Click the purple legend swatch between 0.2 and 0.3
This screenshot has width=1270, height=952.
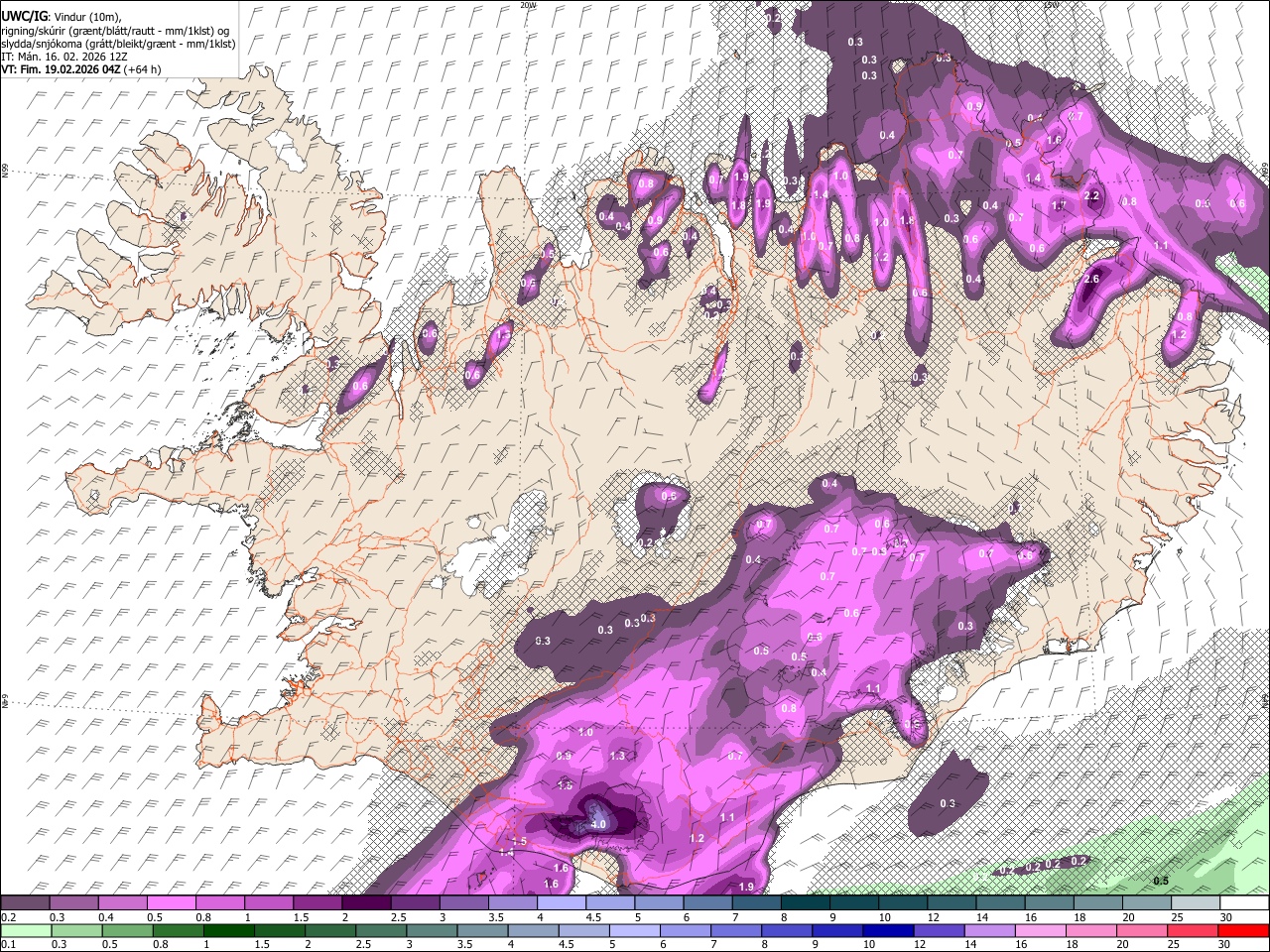pyautogui.click(x=26, y=902)
